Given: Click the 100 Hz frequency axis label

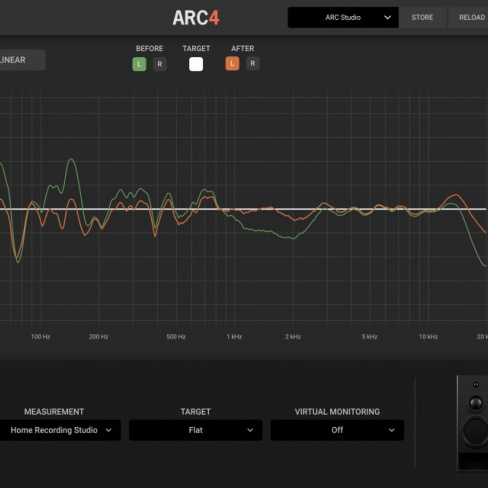Looking at the screenshot, I should pos(41,337).
